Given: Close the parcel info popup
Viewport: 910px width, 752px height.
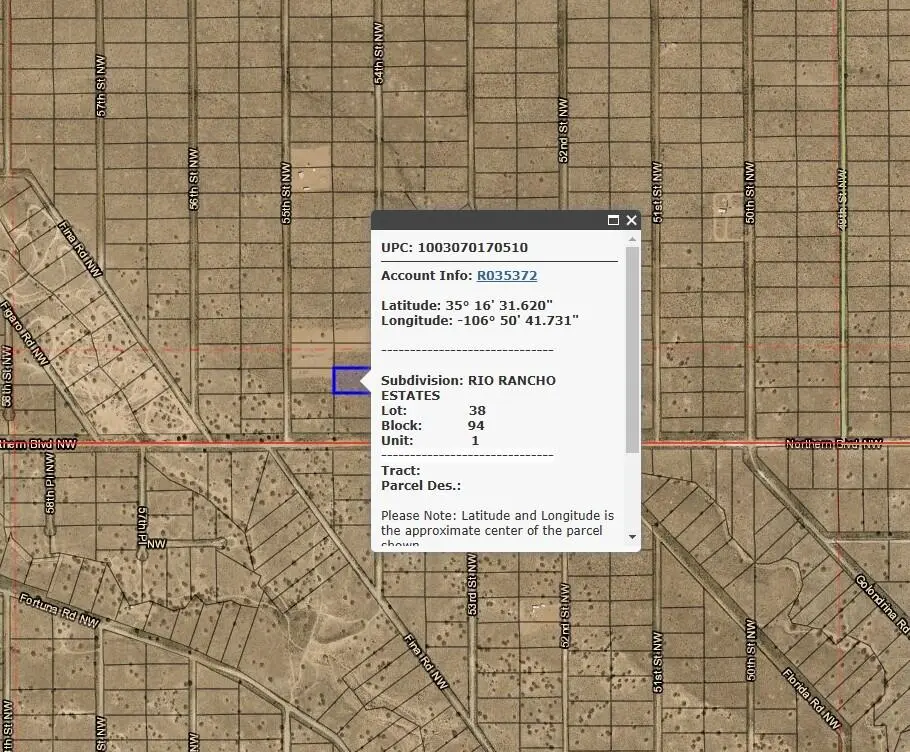Looking at the screenshot, I should 631,220.
